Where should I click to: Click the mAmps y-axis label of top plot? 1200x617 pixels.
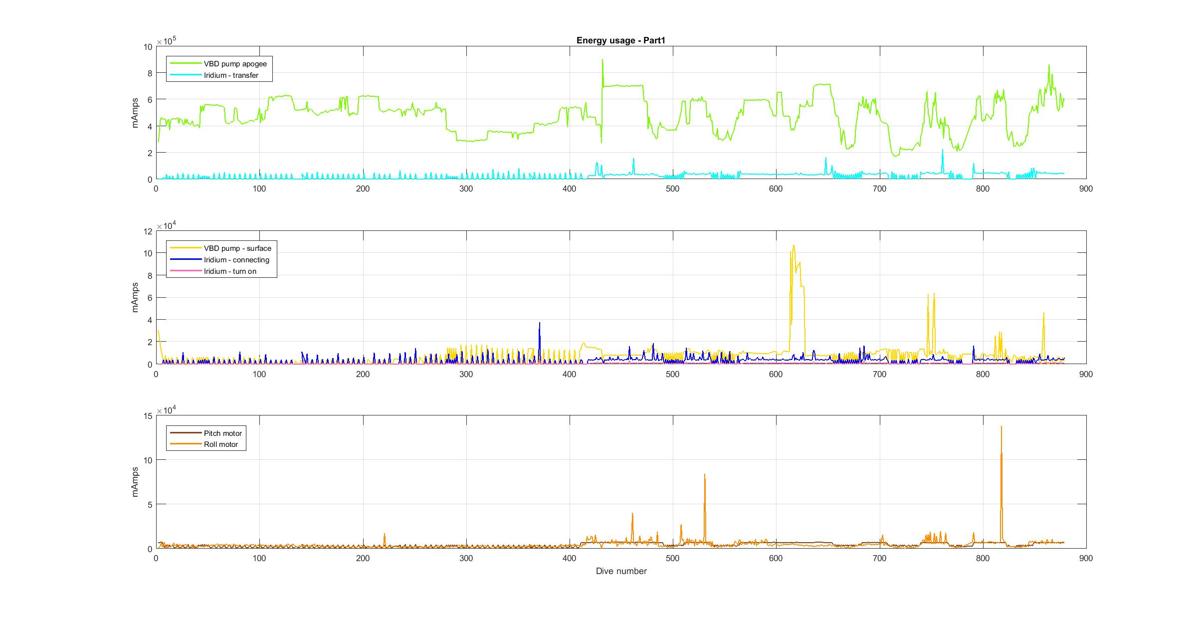135,113
